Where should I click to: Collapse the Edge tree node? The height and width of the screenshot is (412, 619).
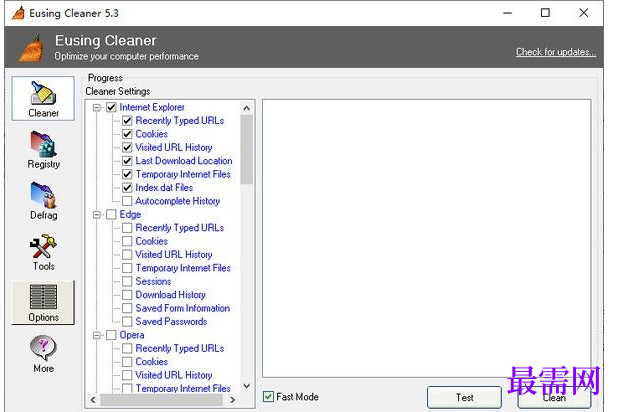(97, 215)
